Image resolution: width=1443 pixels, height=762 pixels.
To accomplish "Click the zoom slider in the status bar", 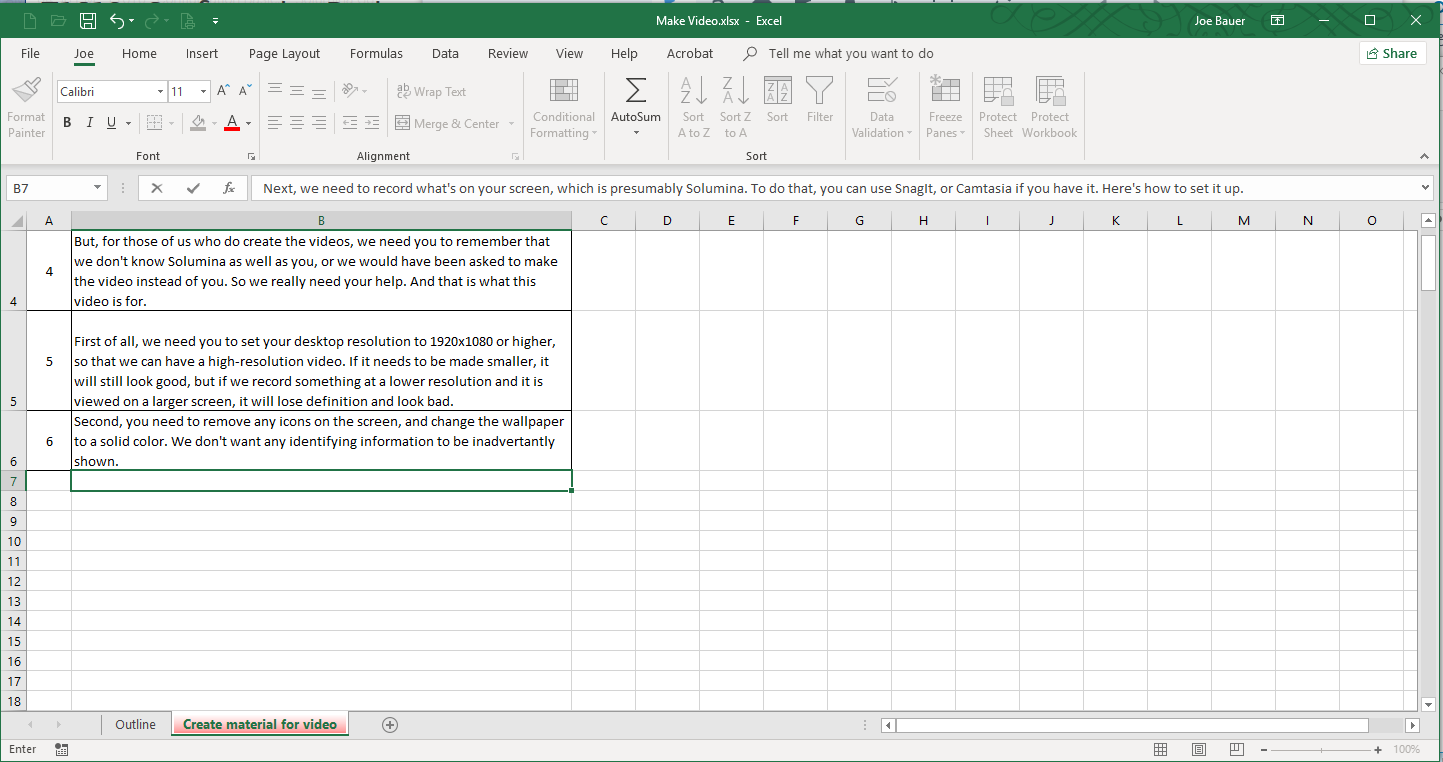I will (1320, 750).
